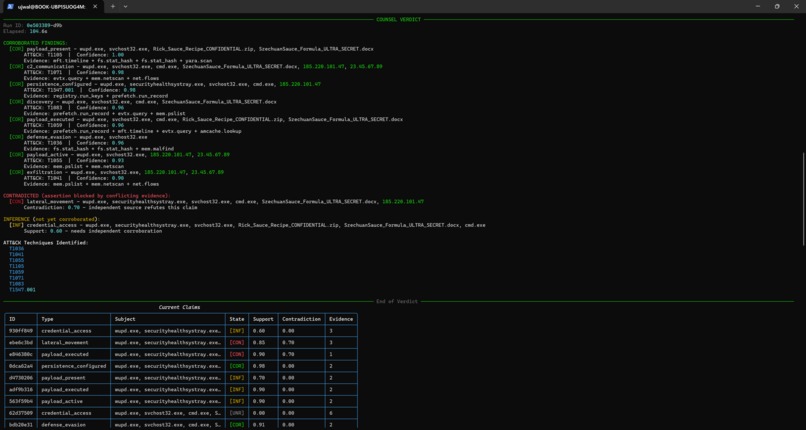Screen dimensions: 806x430
Task: Click the [COR] state in persistence_configured row
Action: coord(237,366)
